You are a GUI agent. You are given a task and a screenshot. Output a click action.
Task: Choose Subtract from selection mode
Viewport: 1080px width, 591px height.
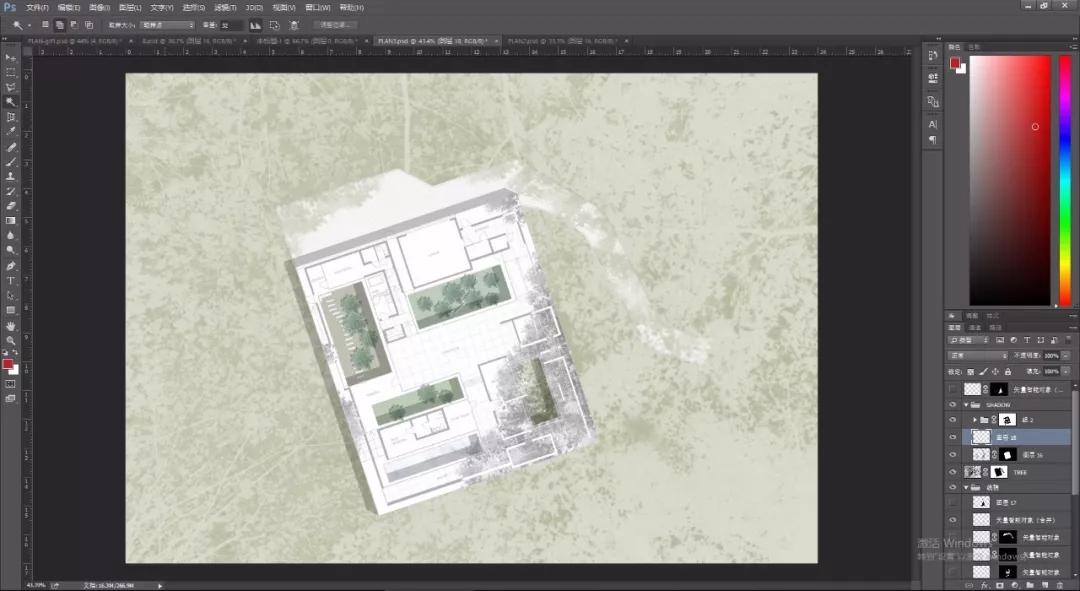pyautogui.click(x=74, y=25)
